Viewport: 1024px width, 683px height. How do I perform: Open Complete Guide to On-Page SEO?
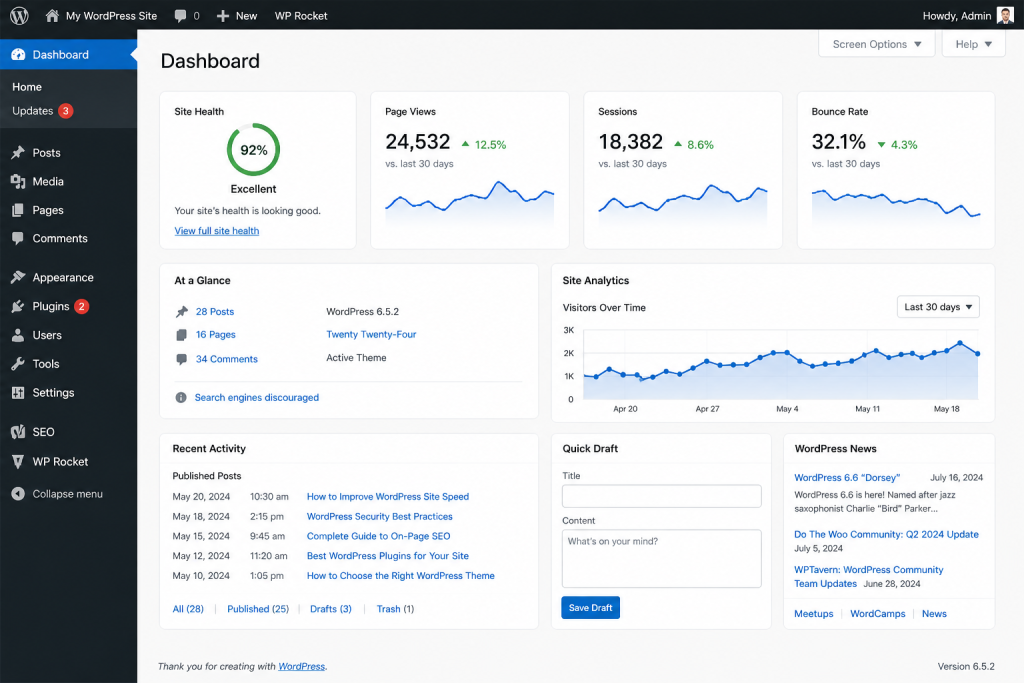coord(379,536)
